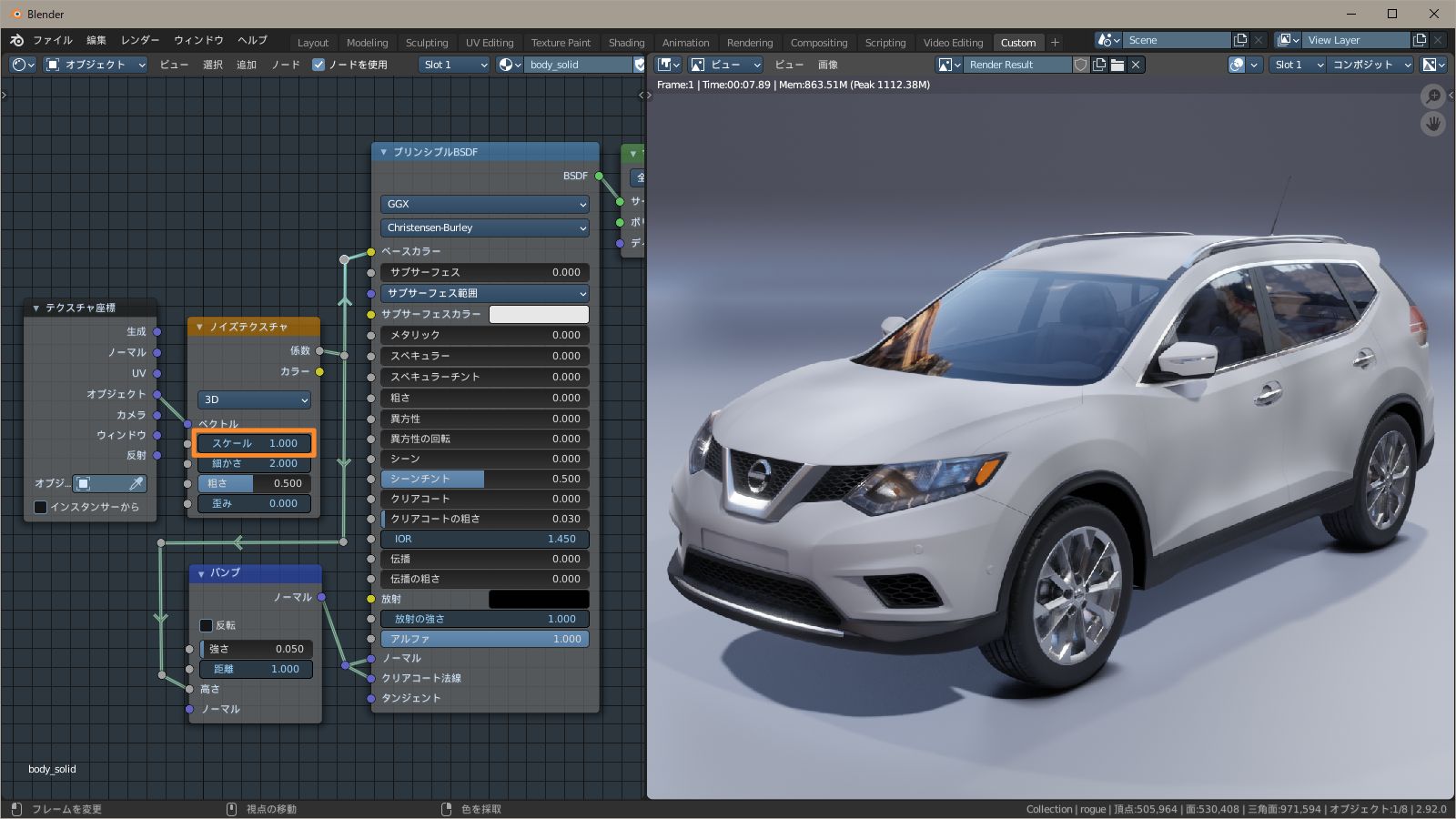Click the image browse icon beside Render Result
Screen dimensions: 1456x819
[949, 65]
